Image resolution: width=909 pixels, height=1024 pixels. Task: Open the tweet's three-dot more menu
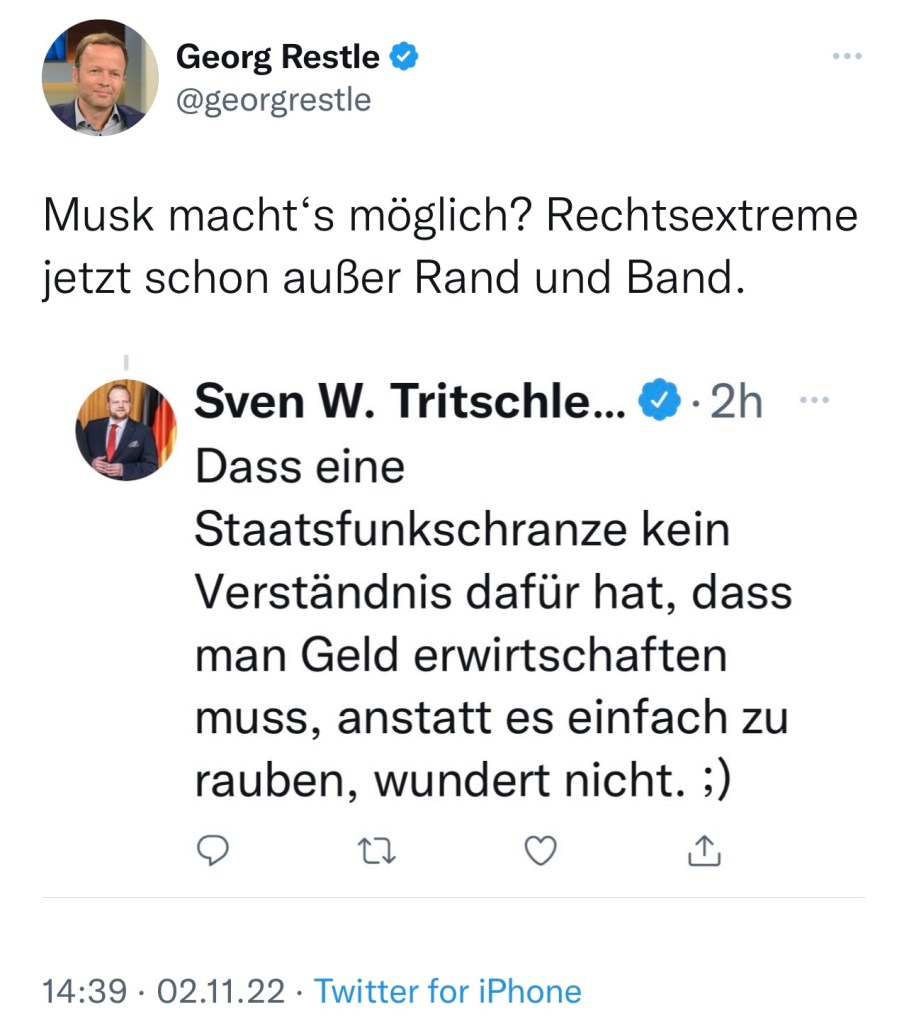(x=846, y=56)
